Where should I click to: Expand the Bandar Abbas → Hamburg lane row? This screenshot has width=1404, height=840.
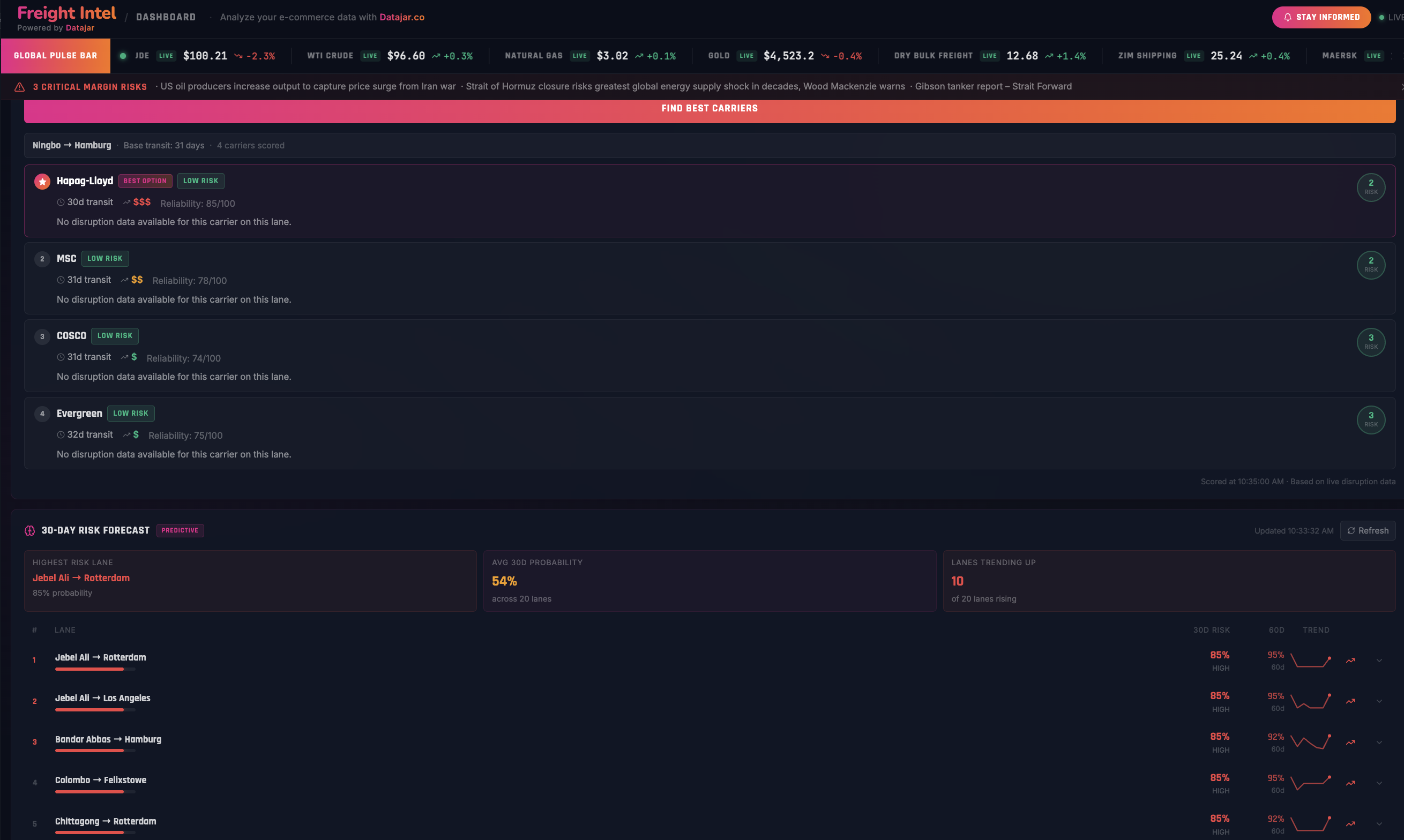click(x=1379, y=742)
